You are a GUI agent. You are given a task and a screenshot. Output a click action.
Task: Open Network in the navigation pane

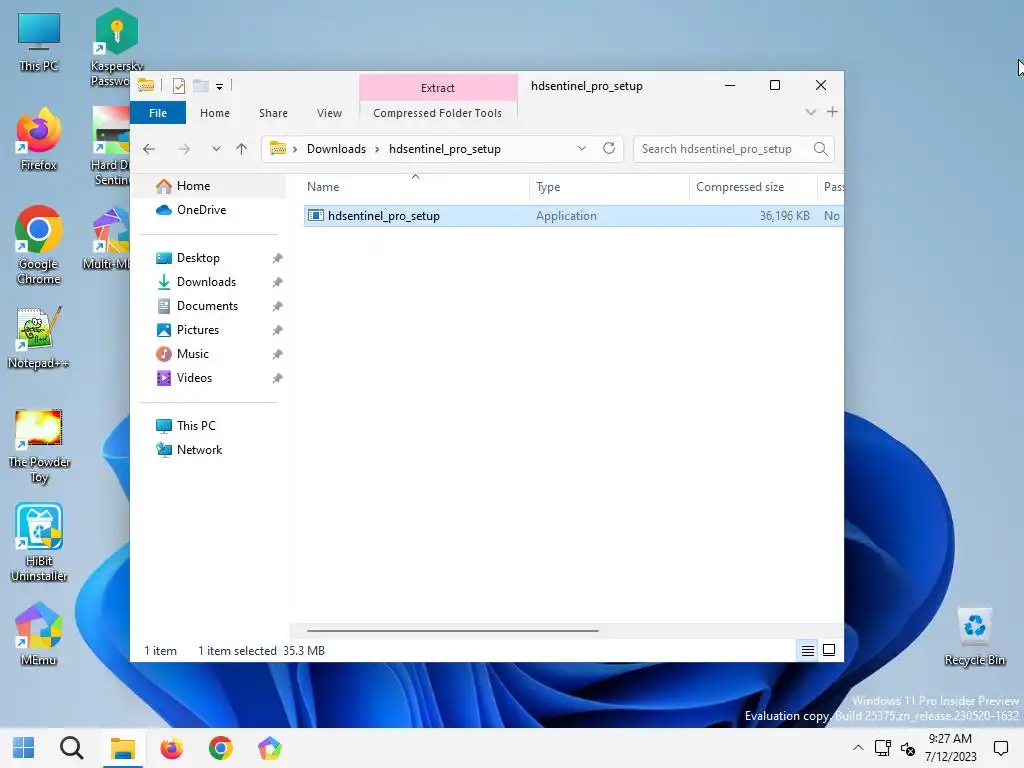199,450
